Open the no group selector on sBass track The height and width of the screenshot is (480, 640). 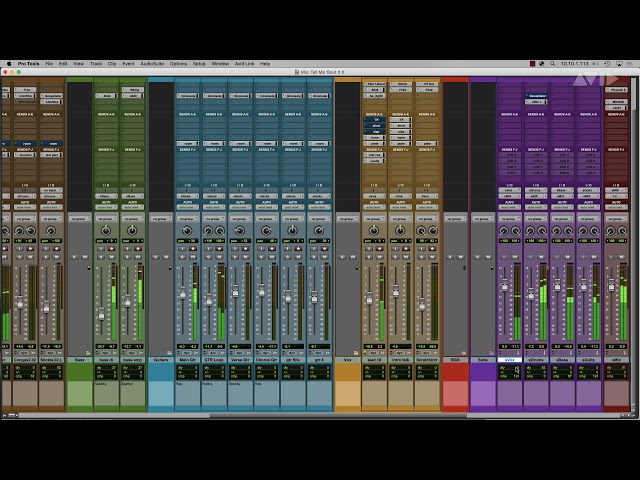tap(562, 219)
